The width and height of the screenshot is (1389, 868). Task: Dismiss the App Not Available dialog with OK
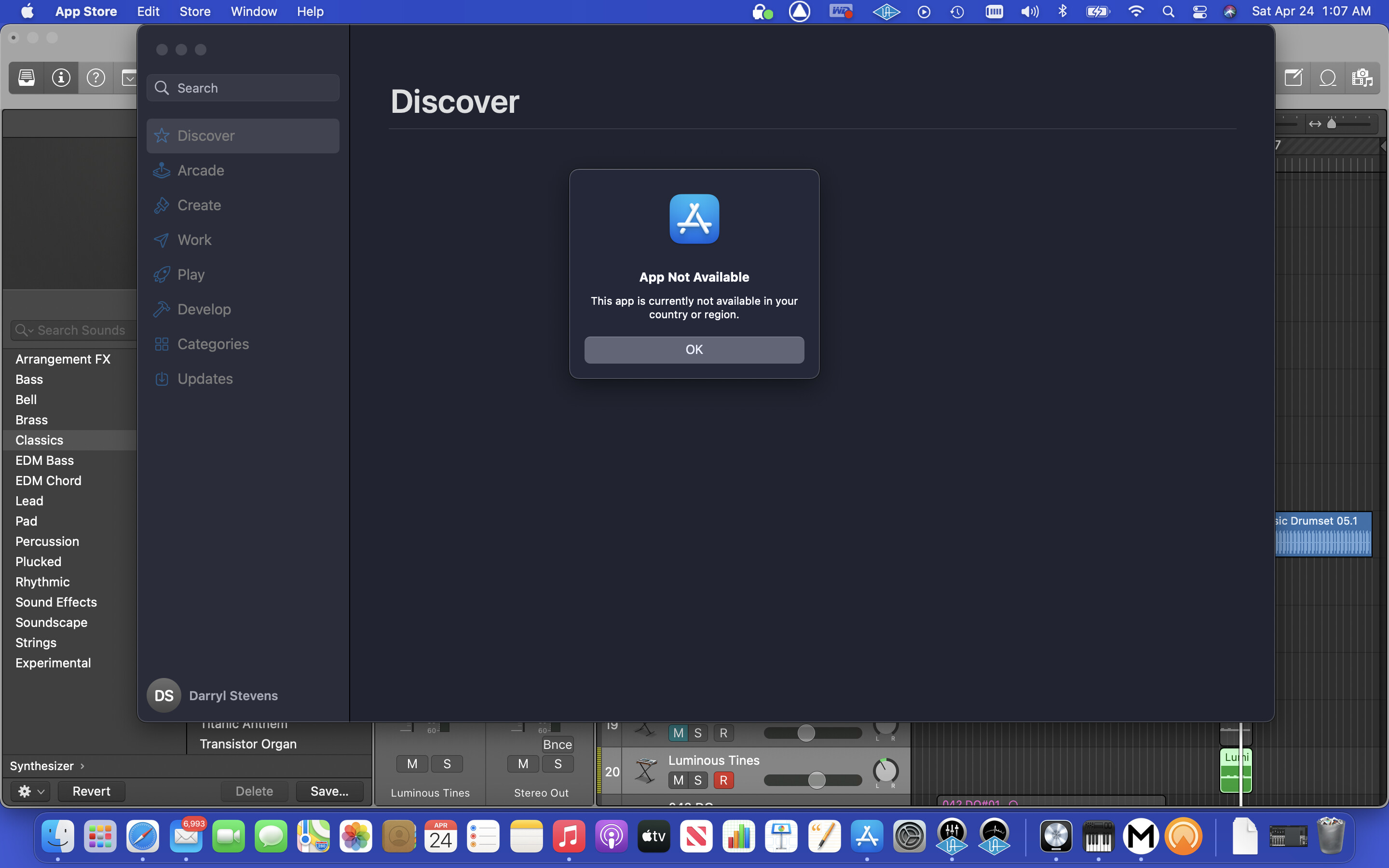coord(694,350)
